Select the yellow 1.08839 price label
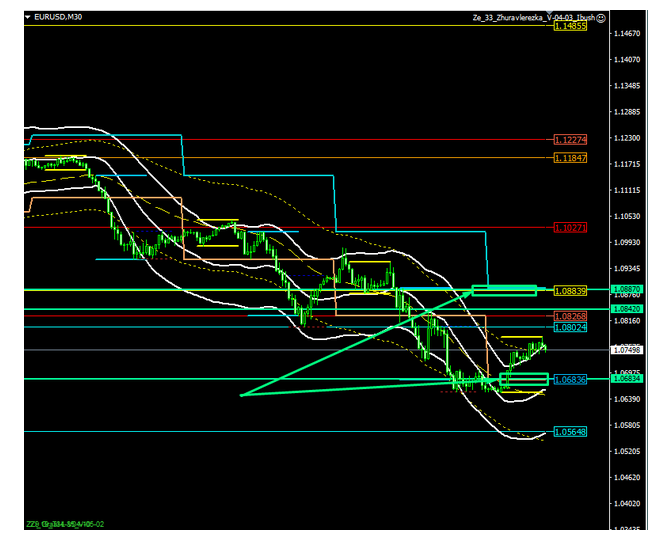This screenshot has width=661, height=542. coord(569,291)
